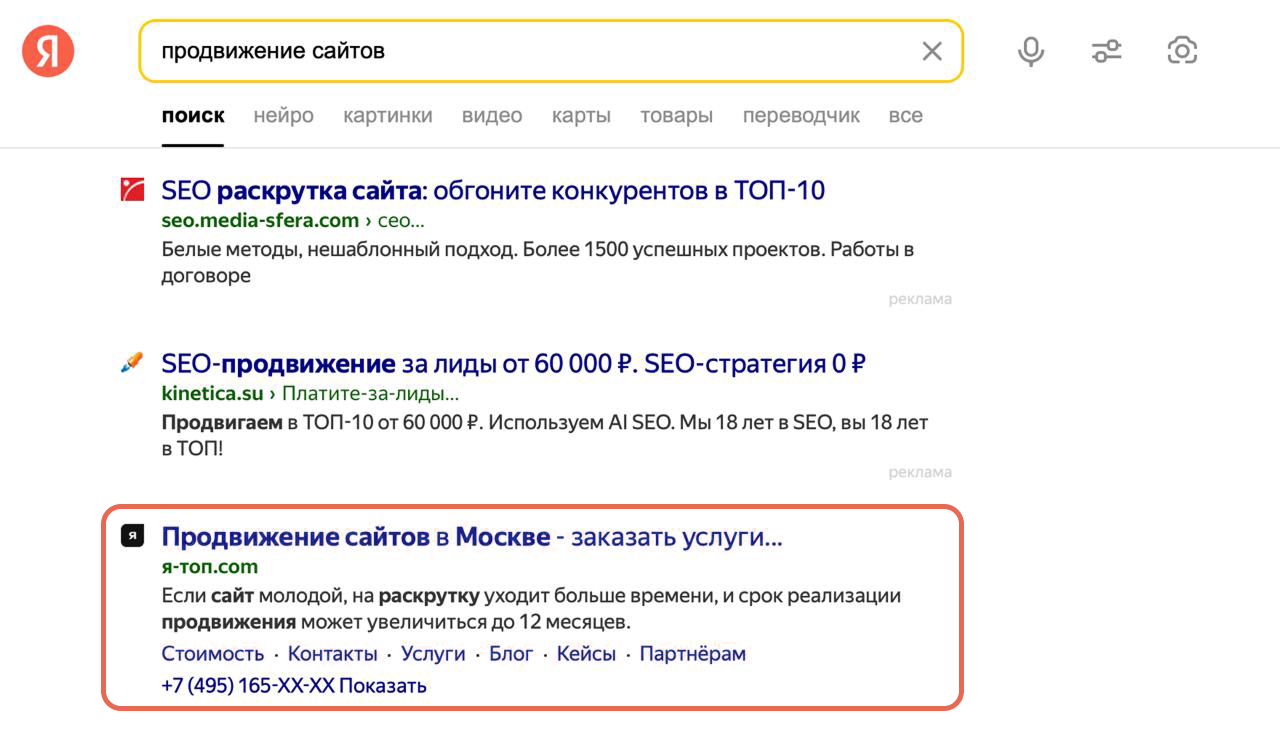Screen dimensions: 1280x732
Task: Expand the все services menu
Action: pyautogui.click(x=905, y=116)
